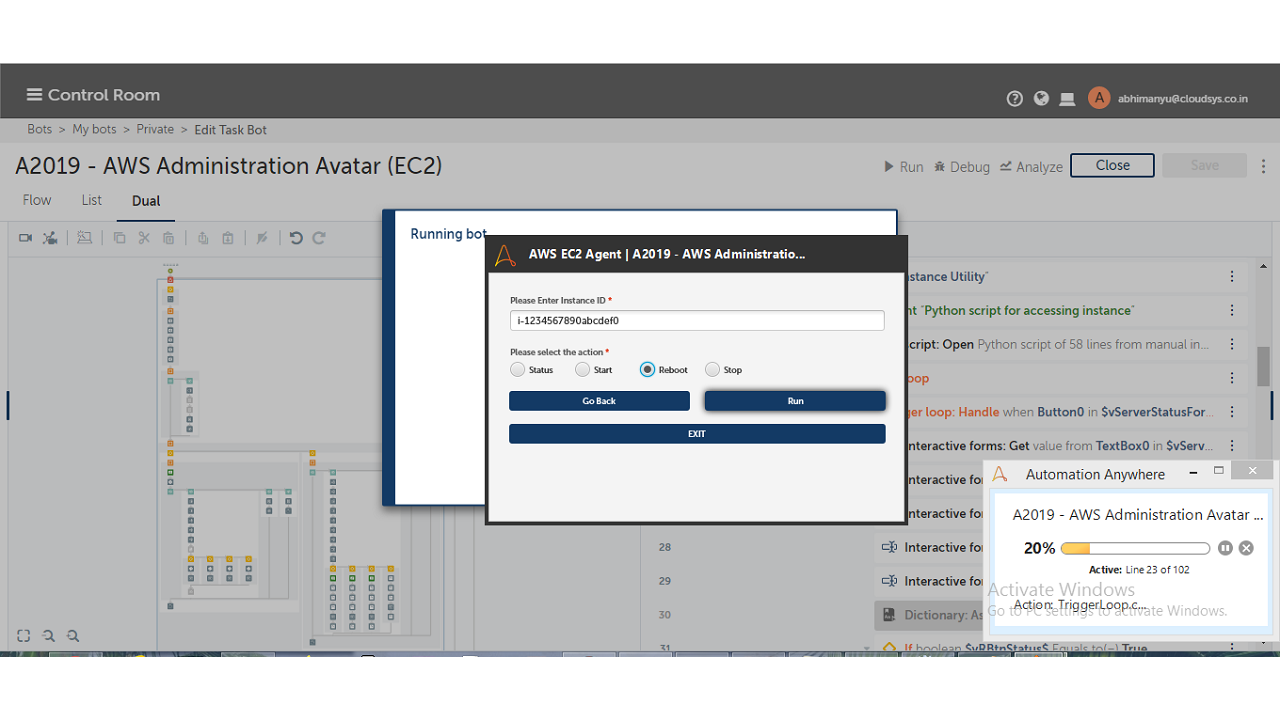Click the 'Edit Task Bot' breadcrumb text
Image resolution: width=1280 pixels, height=720 pixels.
[x=230, y=130]
